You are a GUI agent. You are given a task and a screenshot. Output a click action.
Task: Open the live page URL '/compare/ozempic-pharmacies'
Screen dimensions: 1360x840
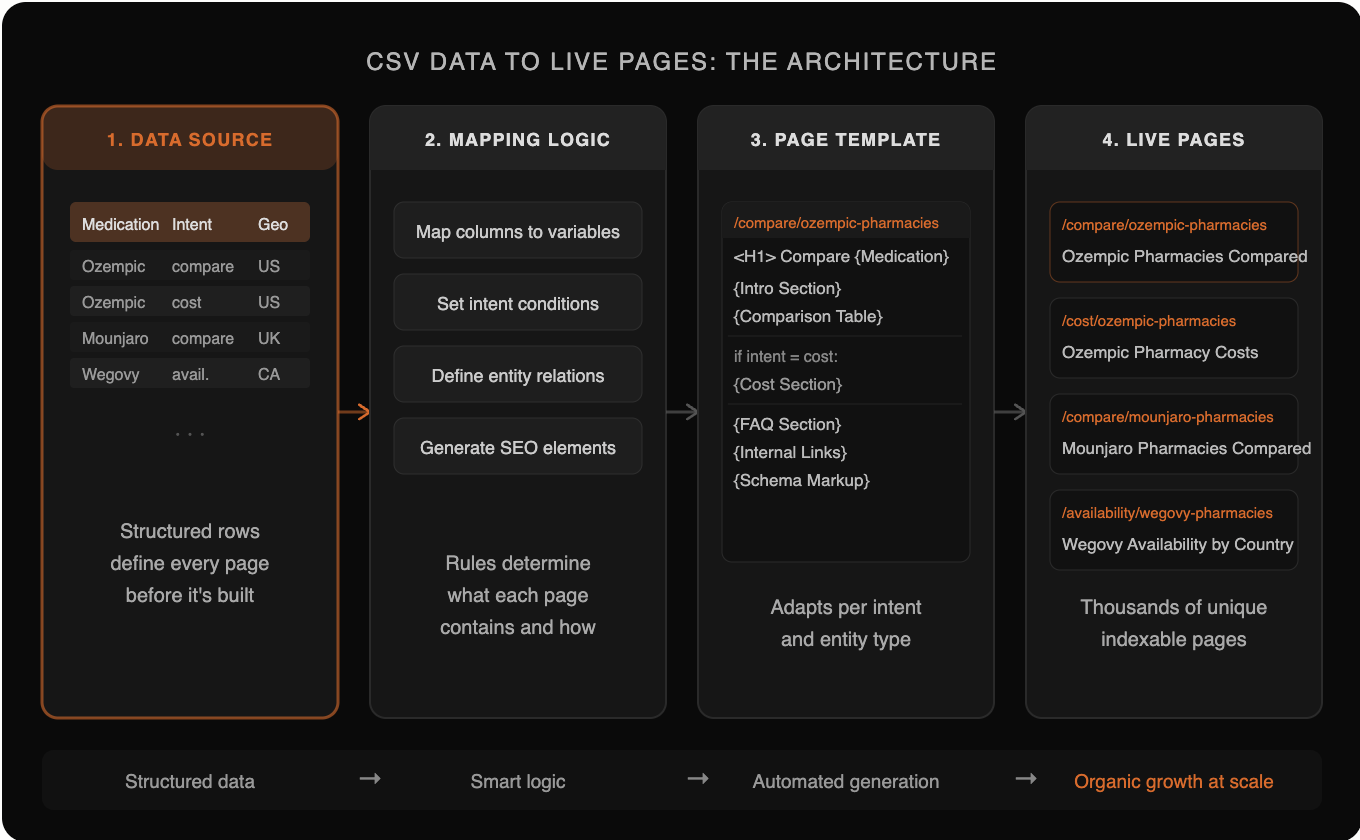click(1164, 225)
